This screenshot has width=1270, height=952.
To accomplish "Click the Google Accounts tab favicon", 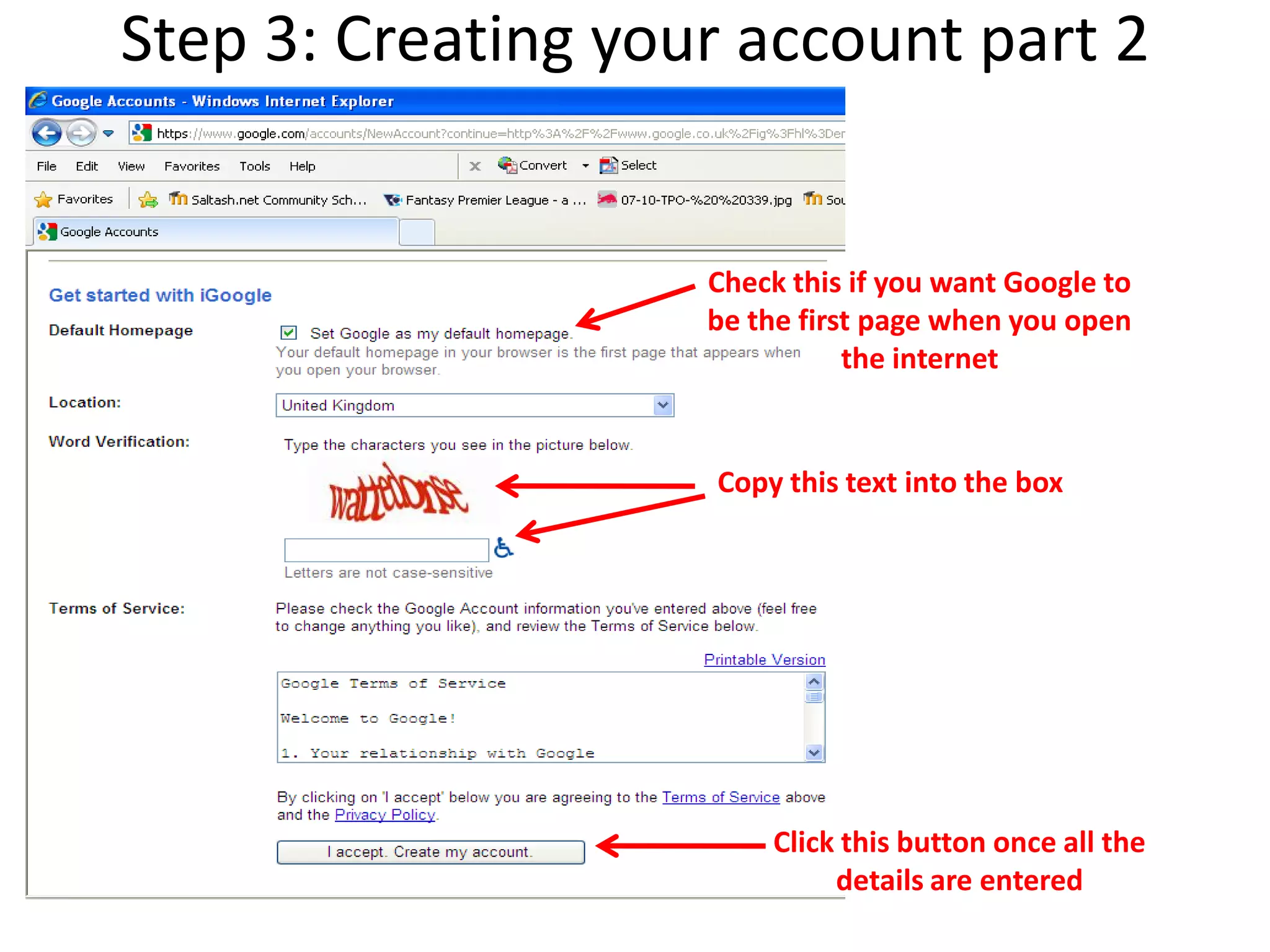I will (47, 232).
